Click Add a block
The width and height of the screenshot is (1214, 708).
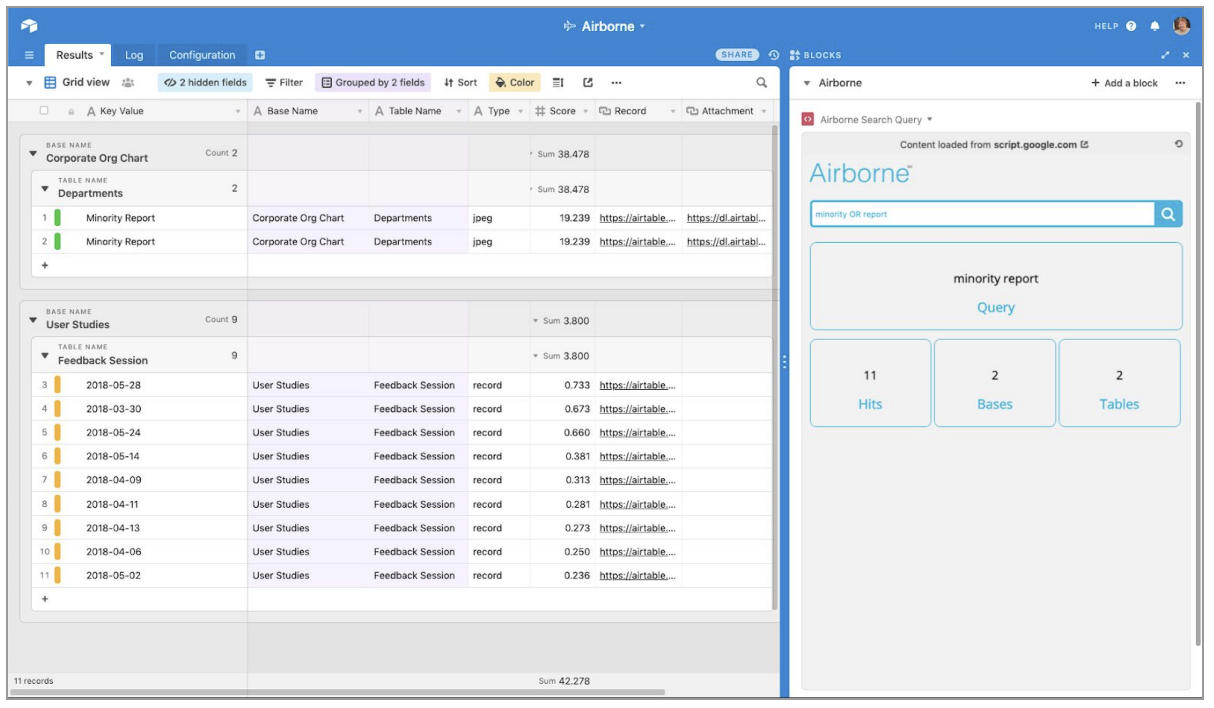1124,83
